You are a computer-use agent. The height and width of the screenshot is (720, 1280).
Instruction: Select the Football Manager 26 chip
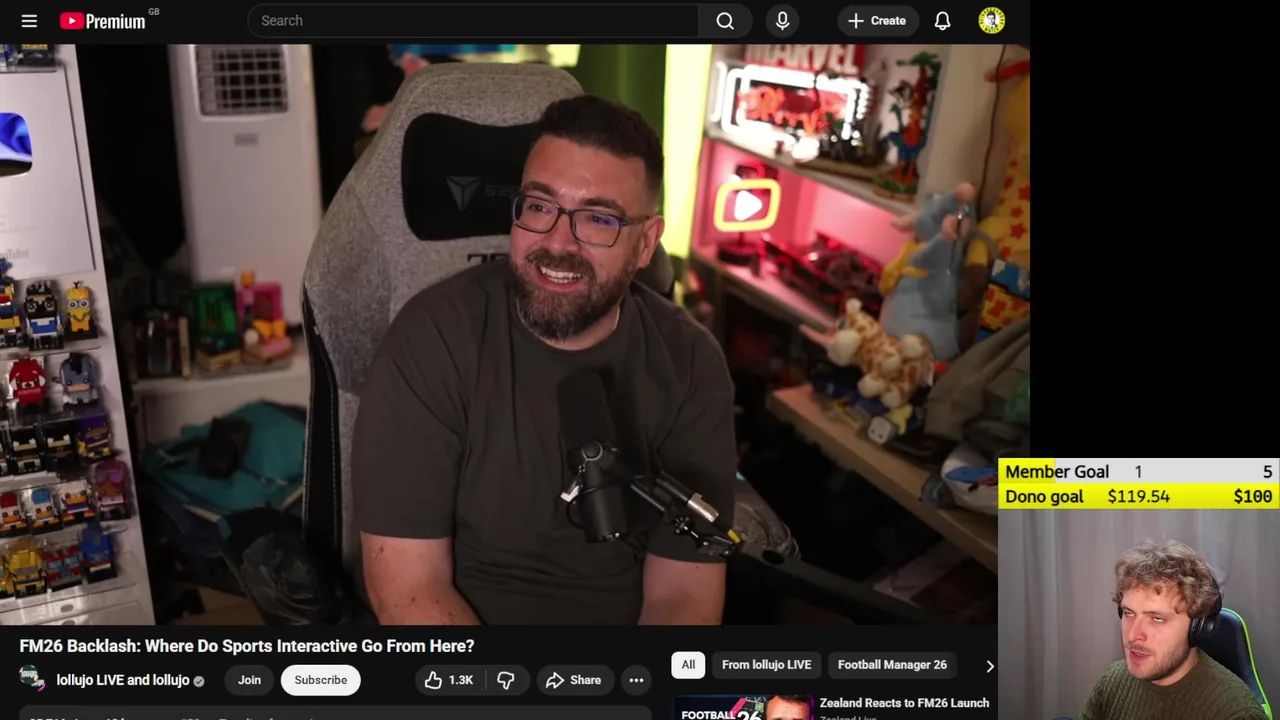click(892, 665)
